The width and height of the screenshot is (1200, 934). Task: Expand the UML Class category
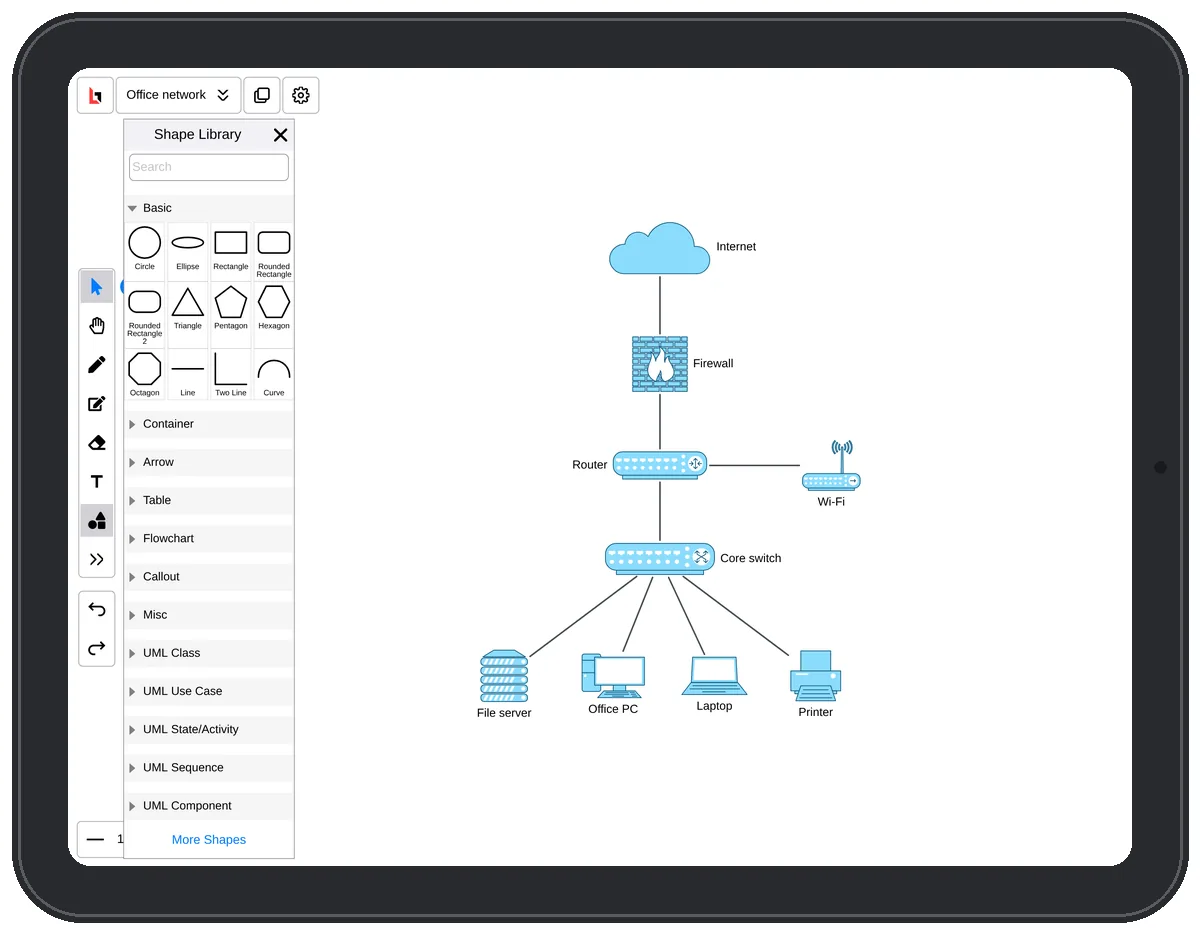tap(209, 653)
